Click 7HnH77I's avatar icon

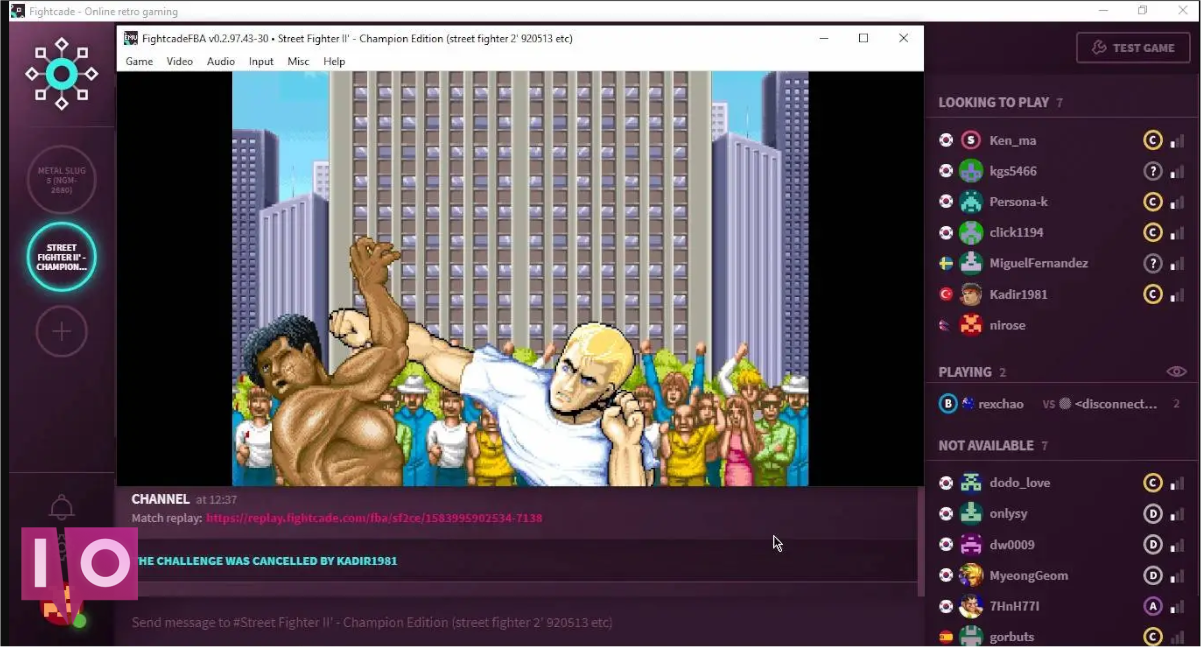point(971,606)
